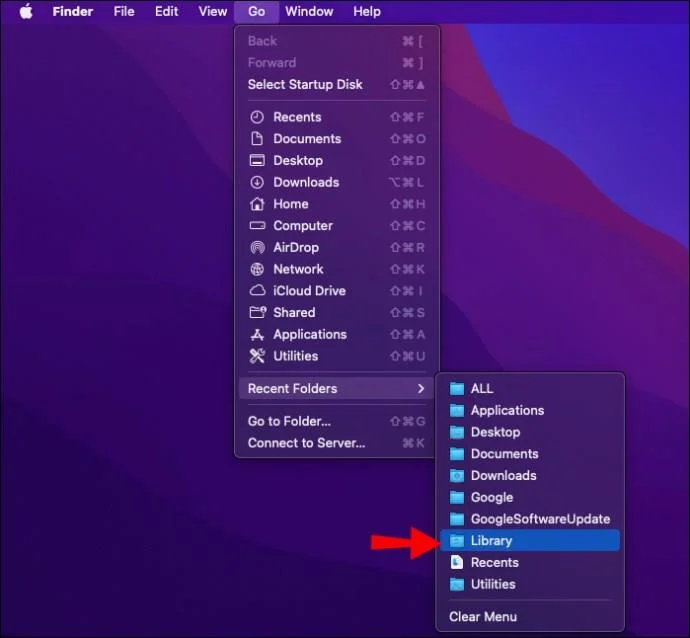The height and width of the screenshot is (638, 690).
Task: Click the Downloads arrow icon in Go menu
Action: tap(257, 182)
